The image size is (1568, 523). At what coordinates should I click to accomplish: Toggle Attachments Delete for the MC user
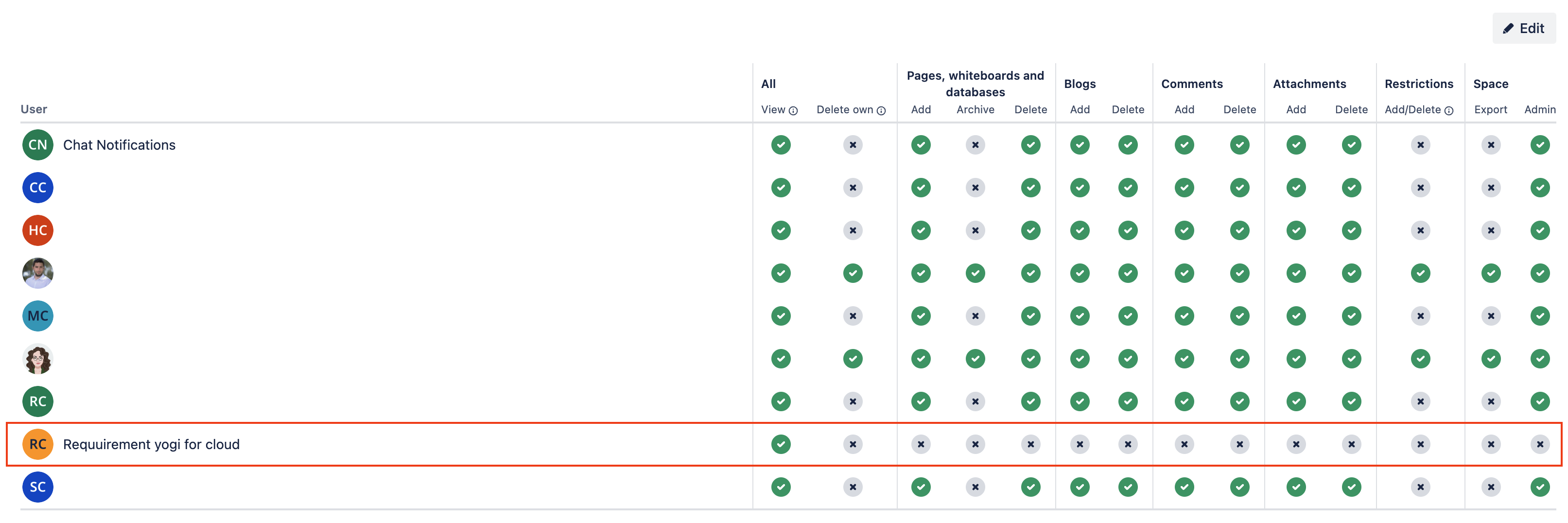pos(1351,315)
